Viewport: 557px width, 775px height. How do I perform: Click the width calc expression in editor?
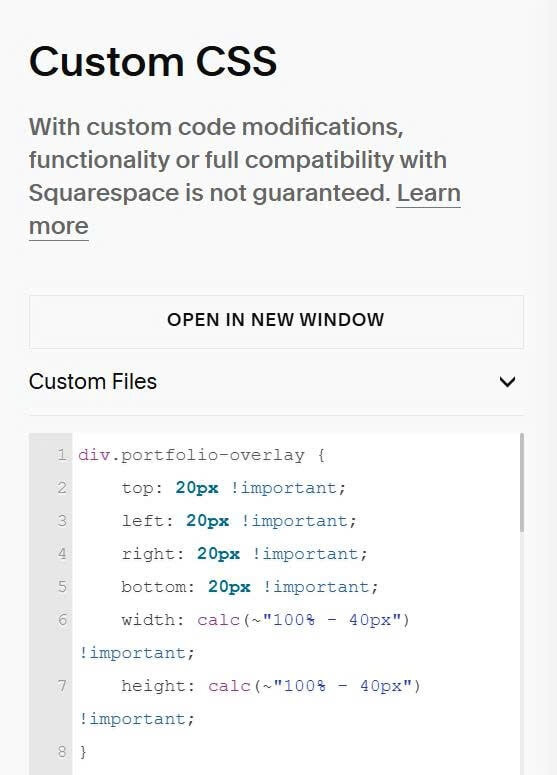coord(303,620)
